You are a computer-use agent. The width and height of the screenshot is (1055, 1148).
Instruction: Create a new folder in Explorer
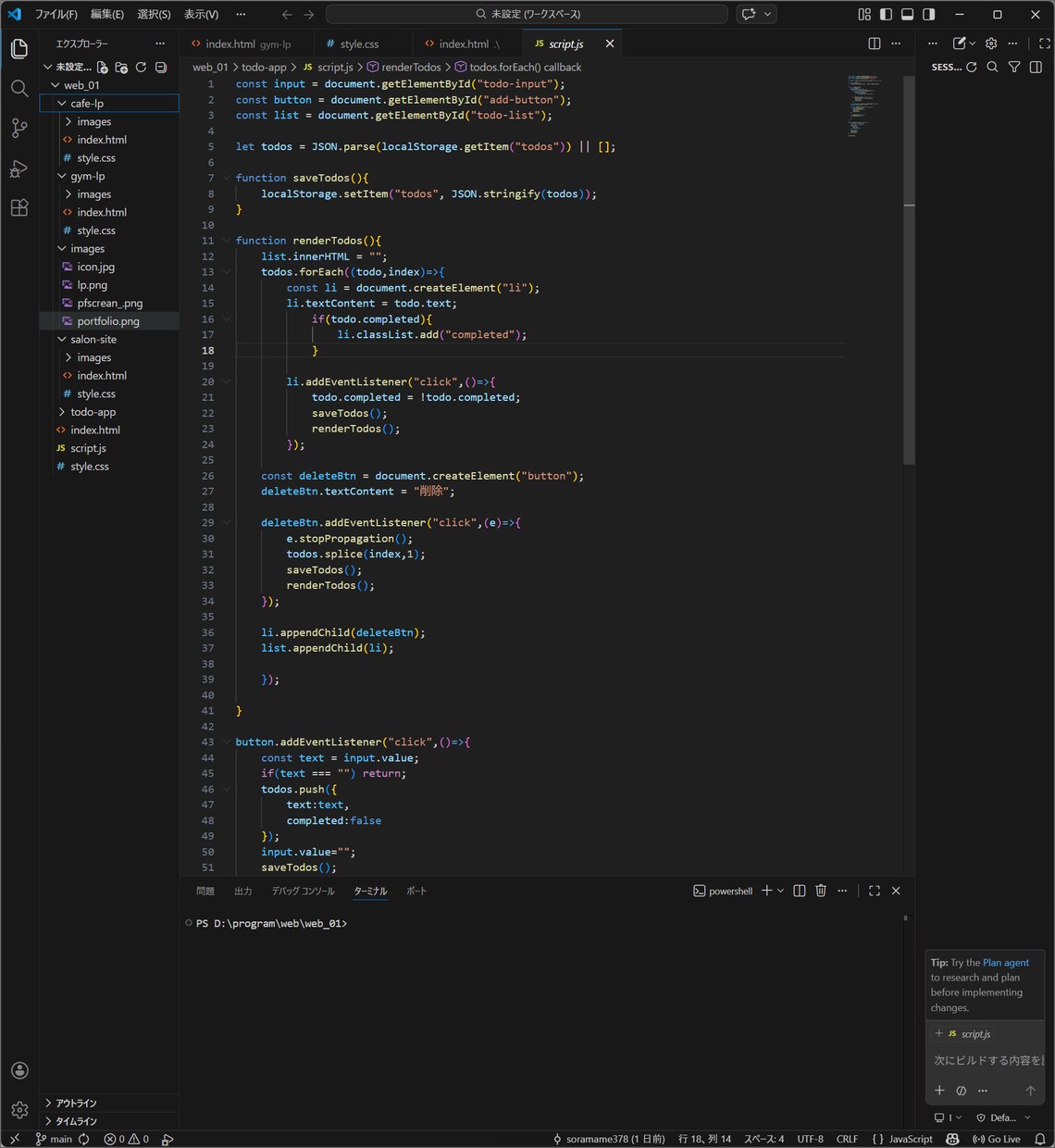[x=121, y=68]
